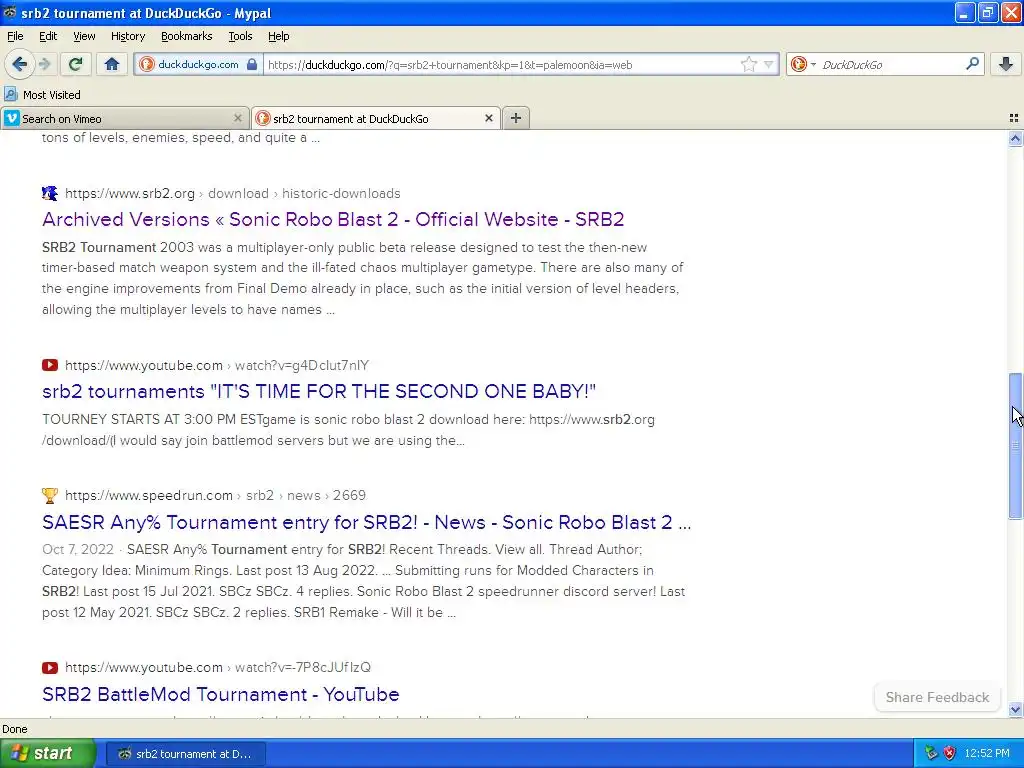Image resolution: width=1024 pixels, height=768 pixels.
Task: Click the green network tray icon
Action: pyautogui.click(x=931, y=754)
